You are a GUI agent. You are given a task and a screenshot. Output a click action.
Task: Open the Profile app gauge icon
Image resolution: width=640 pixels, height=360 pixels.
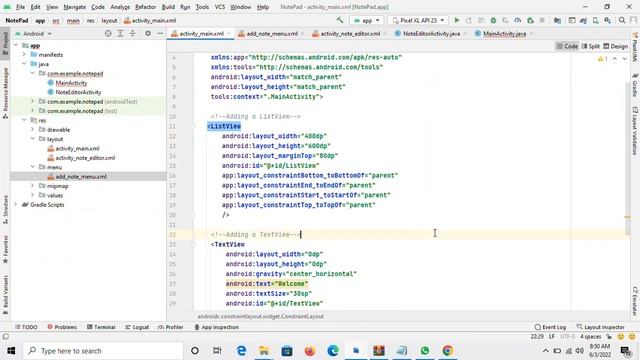tap(518, 20)
